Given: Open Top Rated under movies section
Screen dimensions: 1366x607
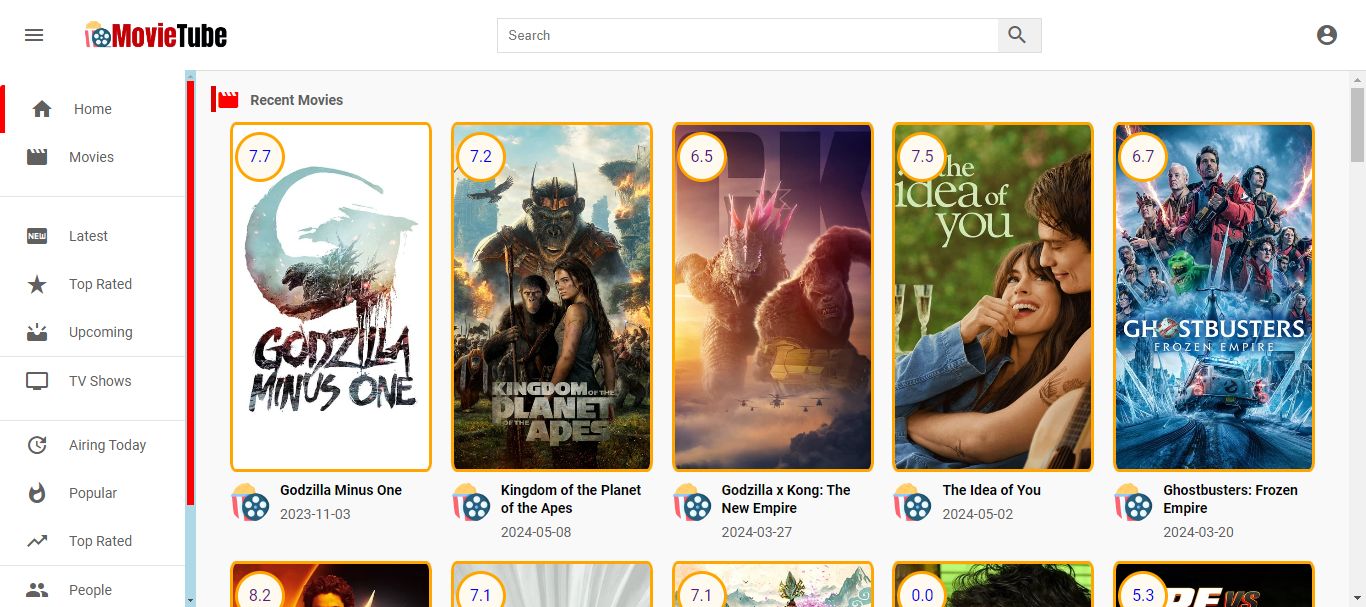Looking at the screenshot, I should (100, 284).
